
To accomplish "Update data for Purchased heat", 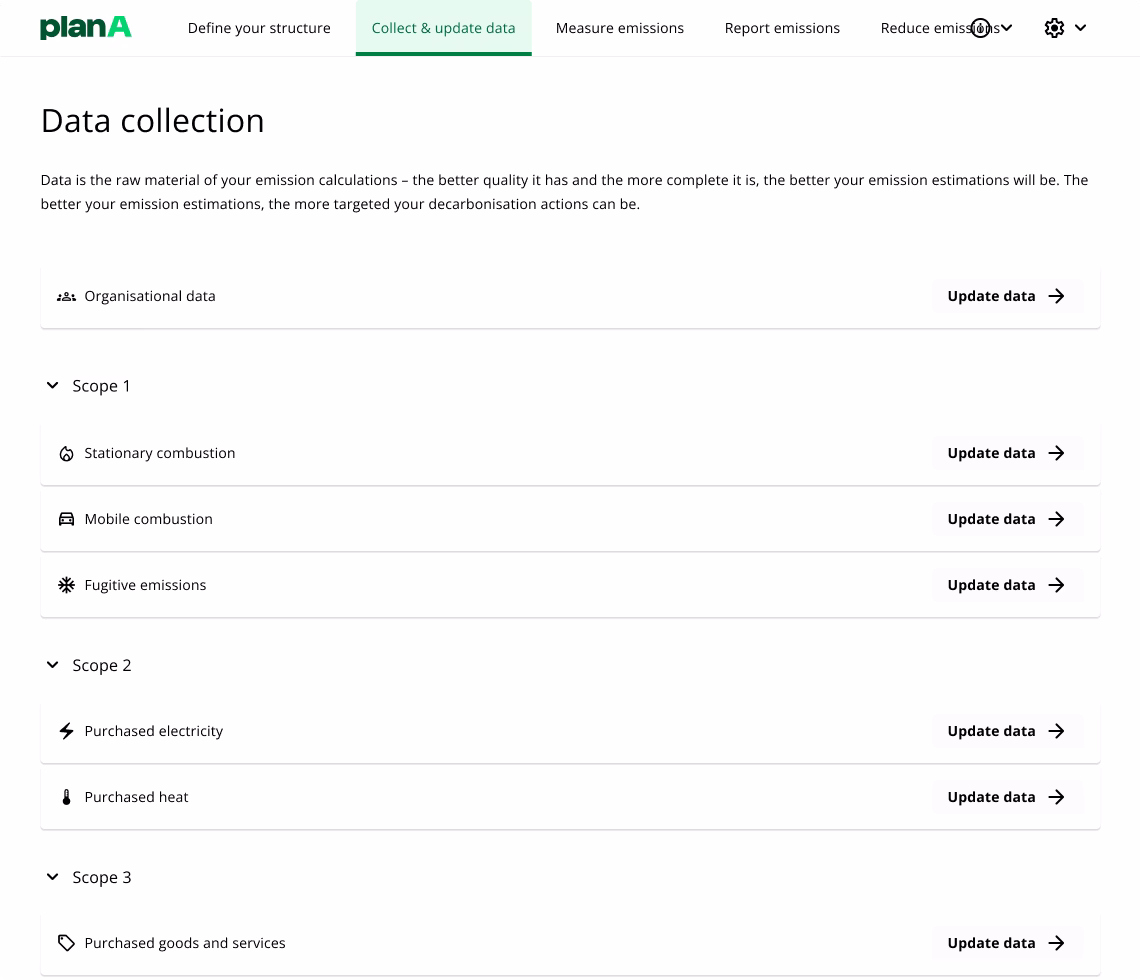I will point(1007,797).
